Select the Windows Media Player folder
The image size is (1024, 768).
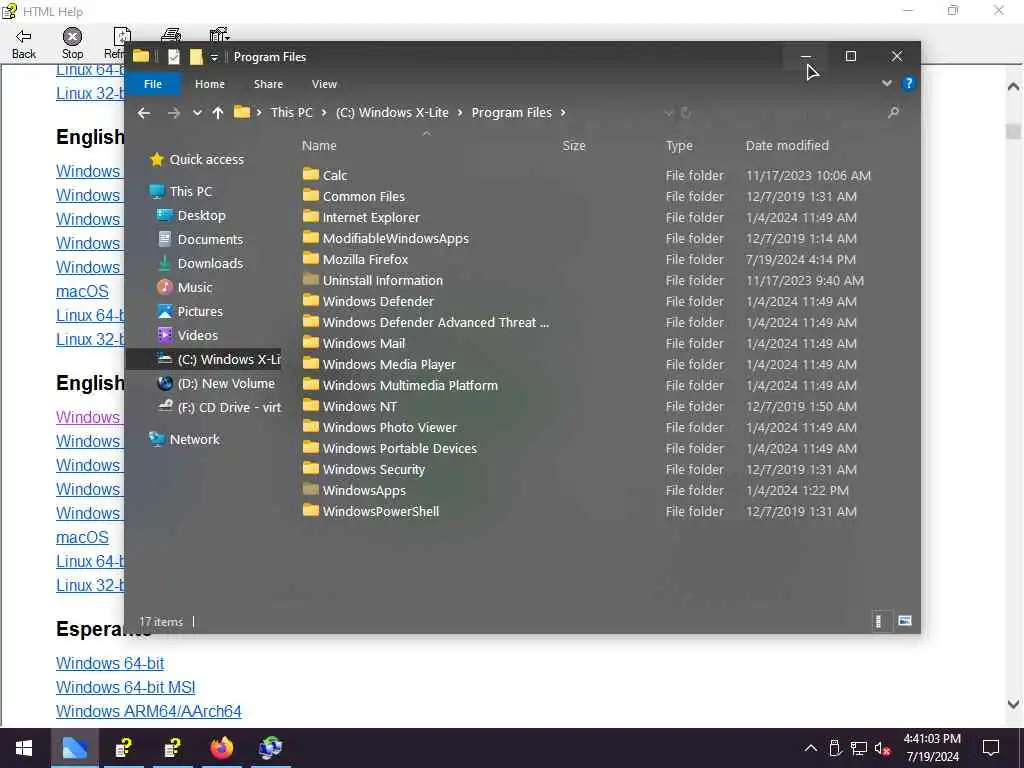389,364
